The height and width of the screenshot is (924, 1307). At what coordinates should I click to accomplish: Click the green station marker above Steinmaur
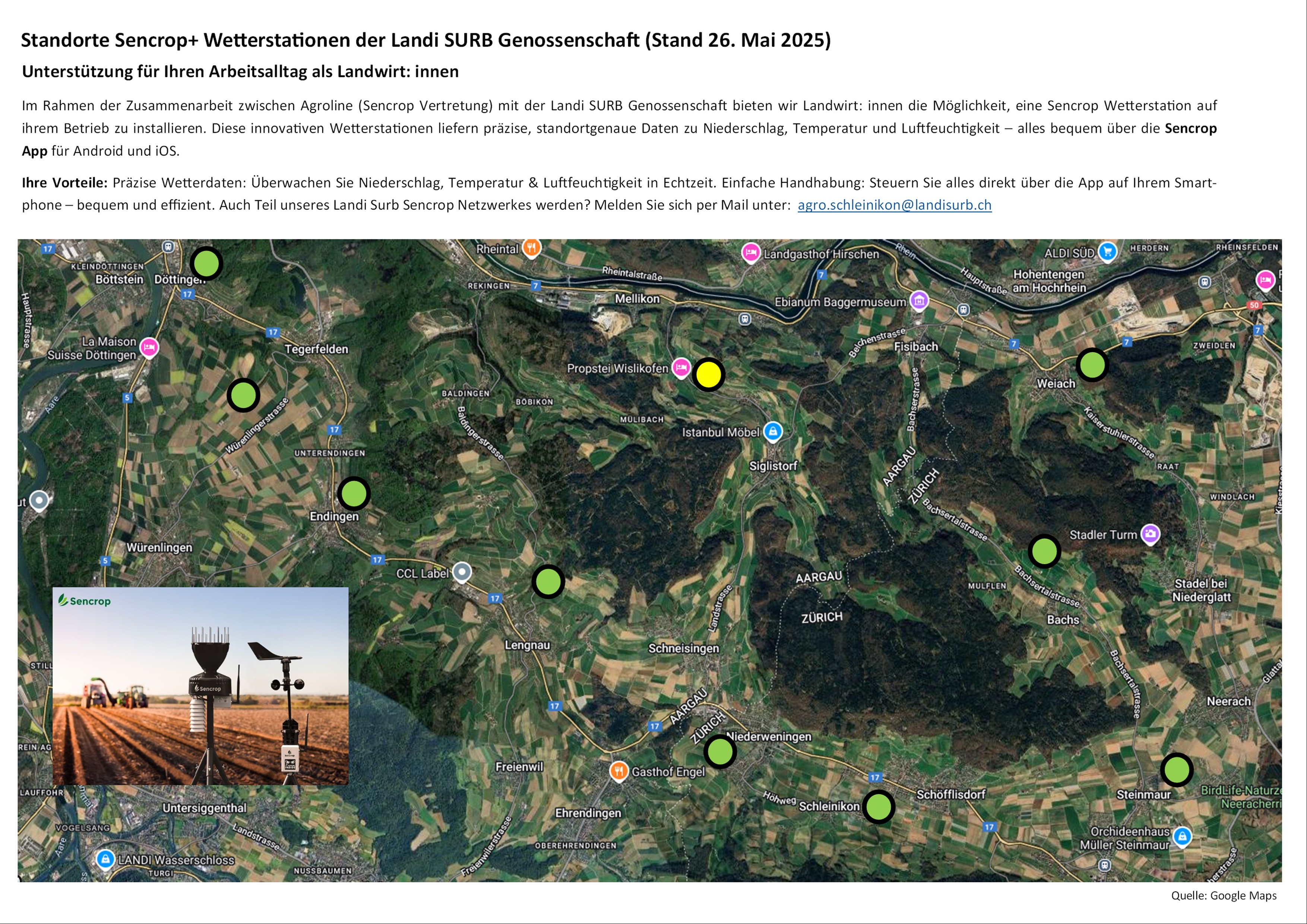click(1177, 770)
